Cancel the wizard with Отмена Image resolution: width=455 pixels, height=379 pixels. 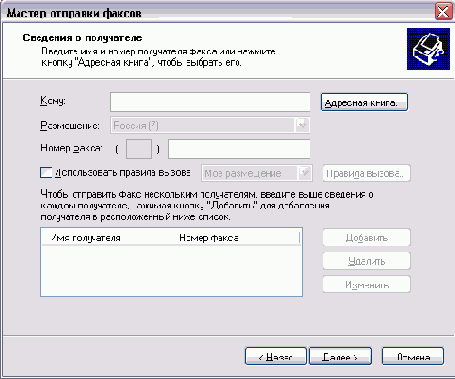[413, 356]
